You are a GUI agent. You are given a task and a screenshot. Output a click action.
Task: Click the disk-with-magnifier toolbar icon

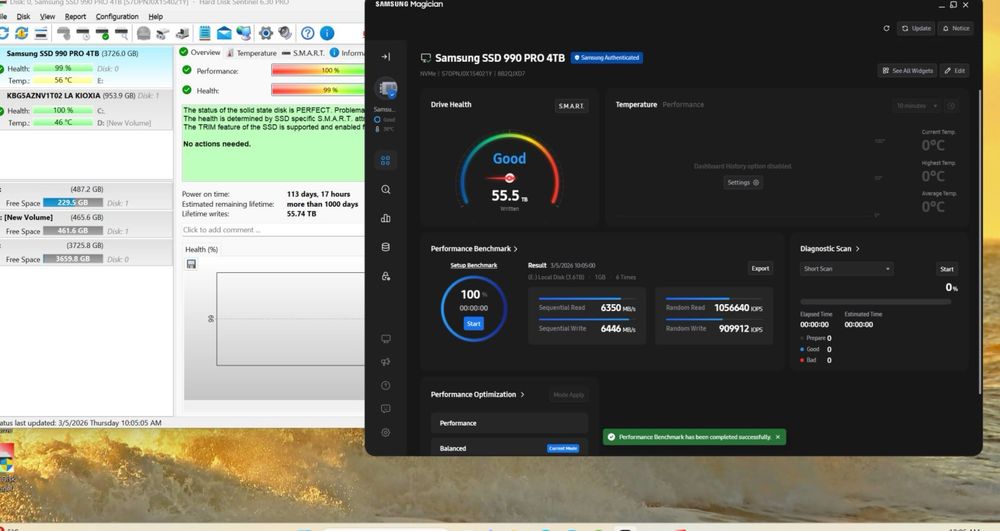(121, 33)
